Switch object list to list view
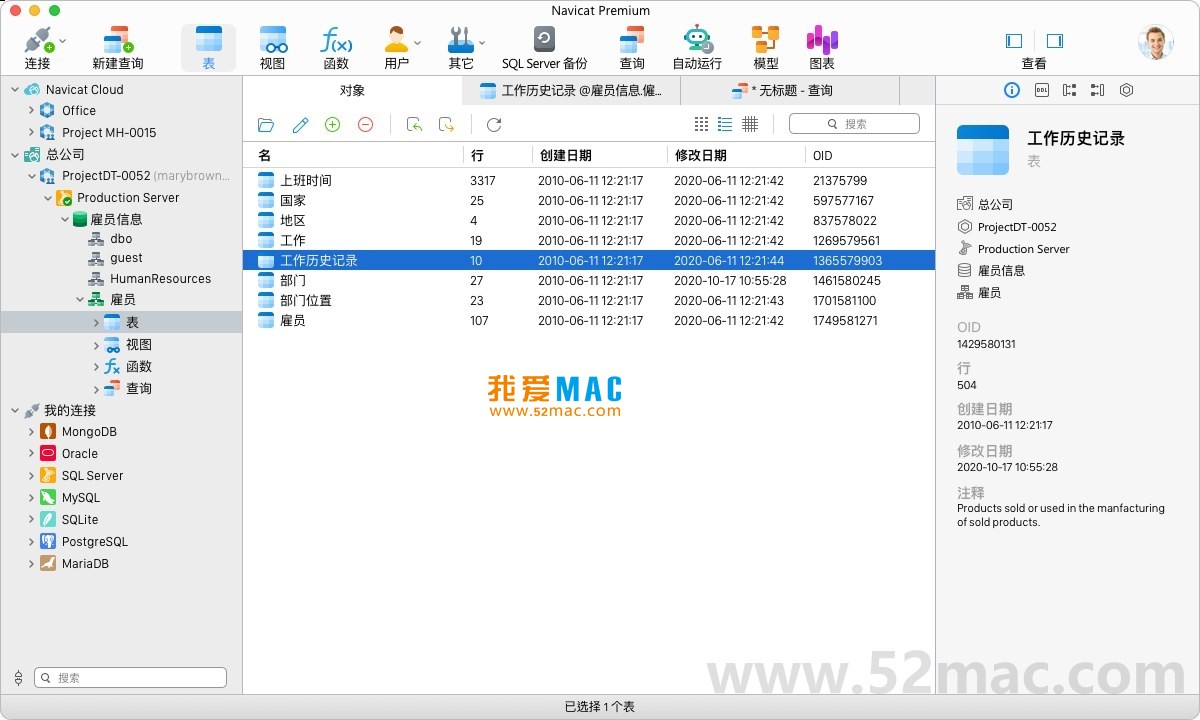Screen dimensions: 1200x720 click(x=725, y=124)
